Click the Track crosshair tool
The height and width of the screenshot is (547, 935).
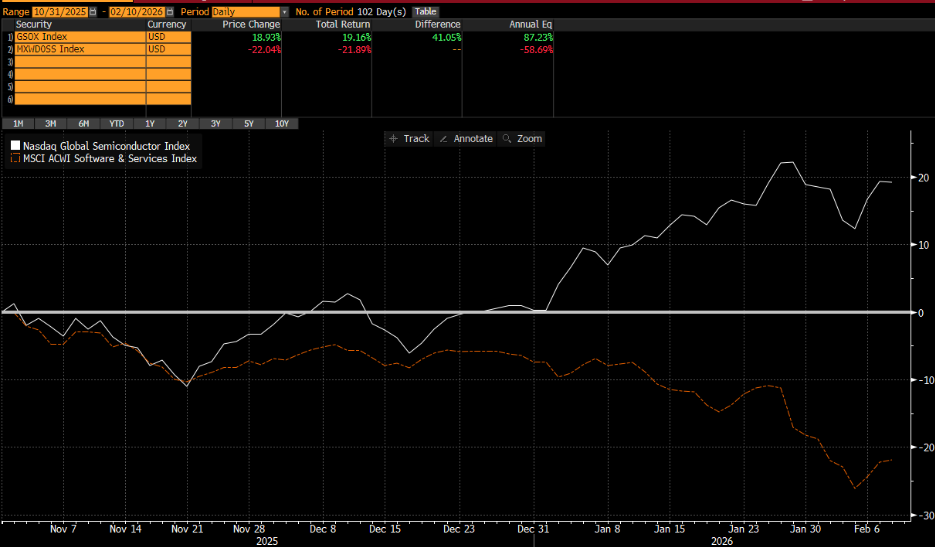pos(410,139)
